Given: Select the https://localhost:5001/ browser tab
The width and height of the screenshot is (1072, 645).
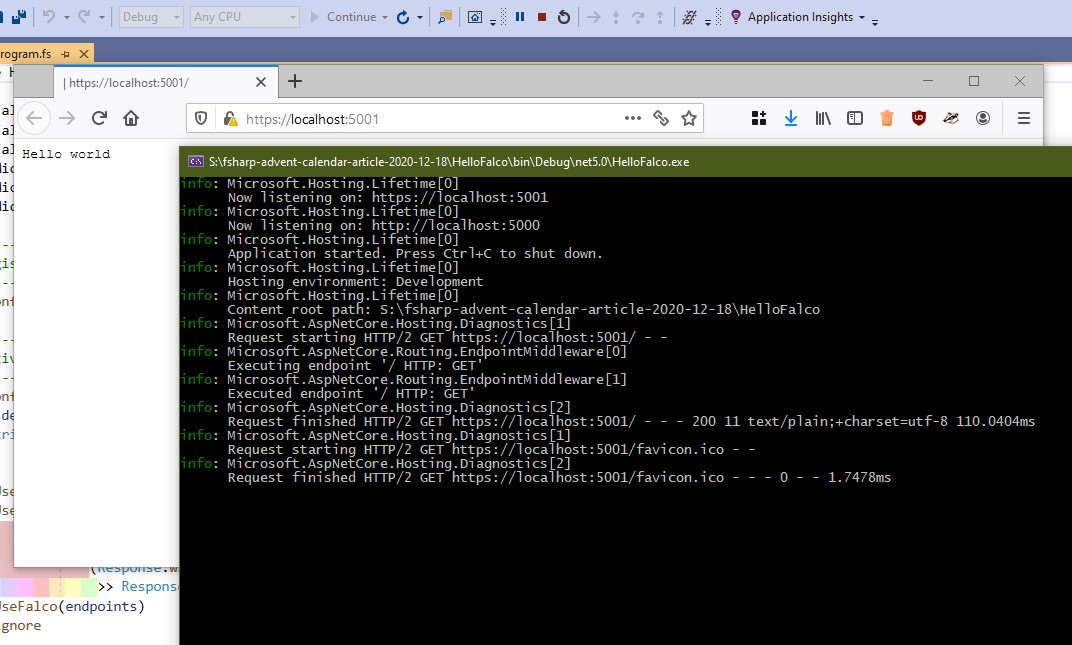Looking at the screenshot, I should click(150, 83).
